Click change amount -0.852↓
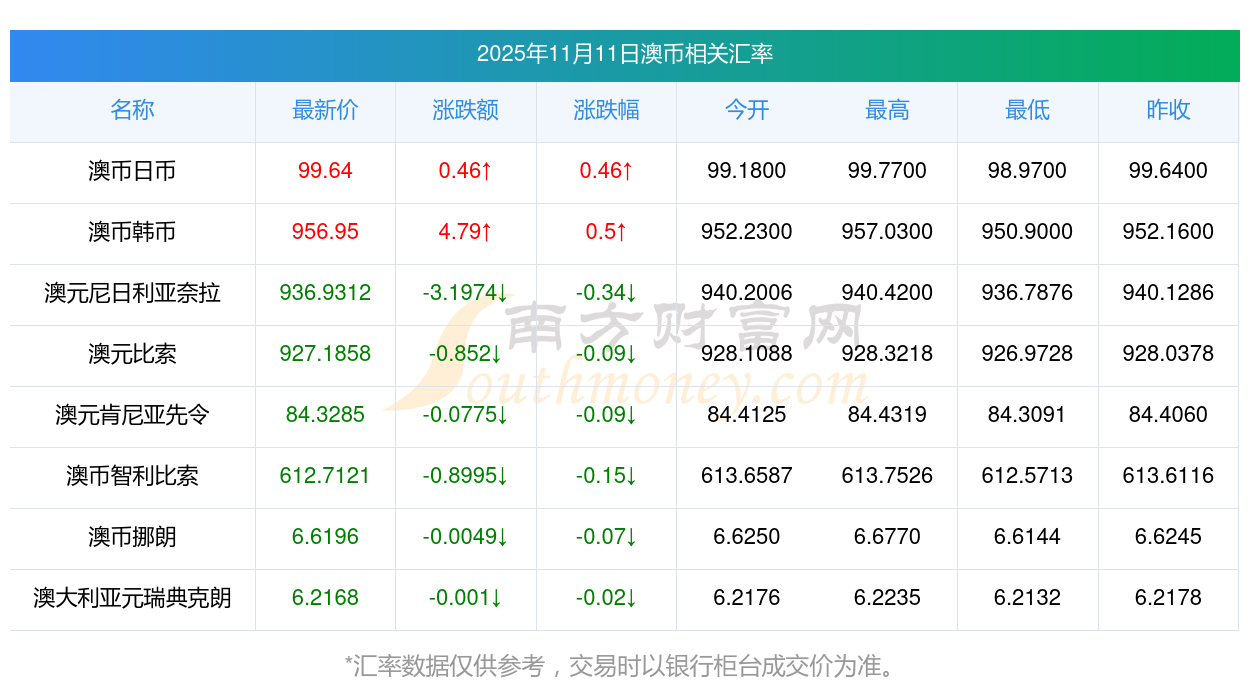Screen dimensions: 1250x697 click(x=466, y=354)
